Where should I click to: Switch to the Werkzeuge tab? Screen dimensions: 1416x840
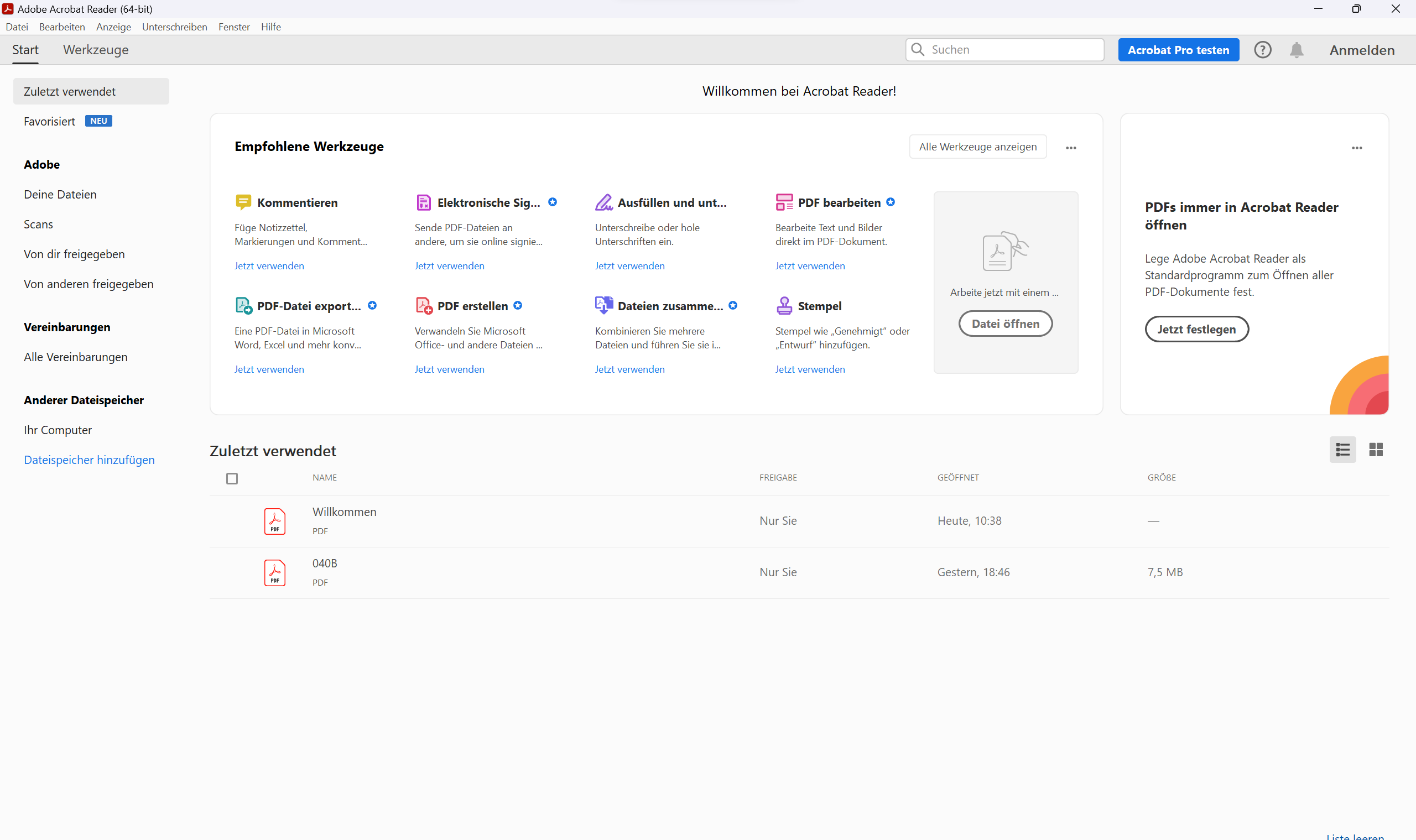(x=96, y=50)
